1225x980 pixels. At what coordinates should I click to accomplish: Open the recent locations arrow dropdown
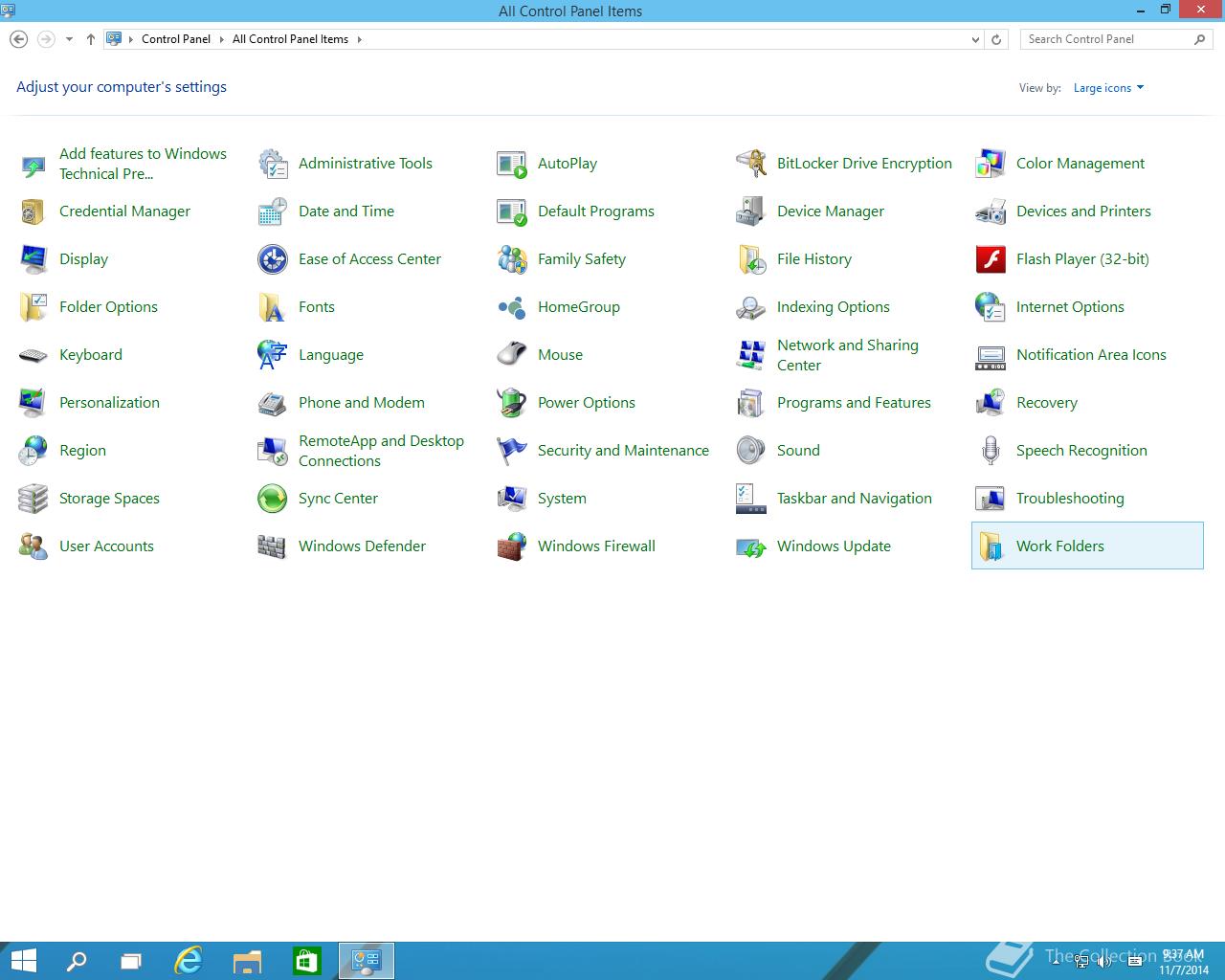point(69,39)
